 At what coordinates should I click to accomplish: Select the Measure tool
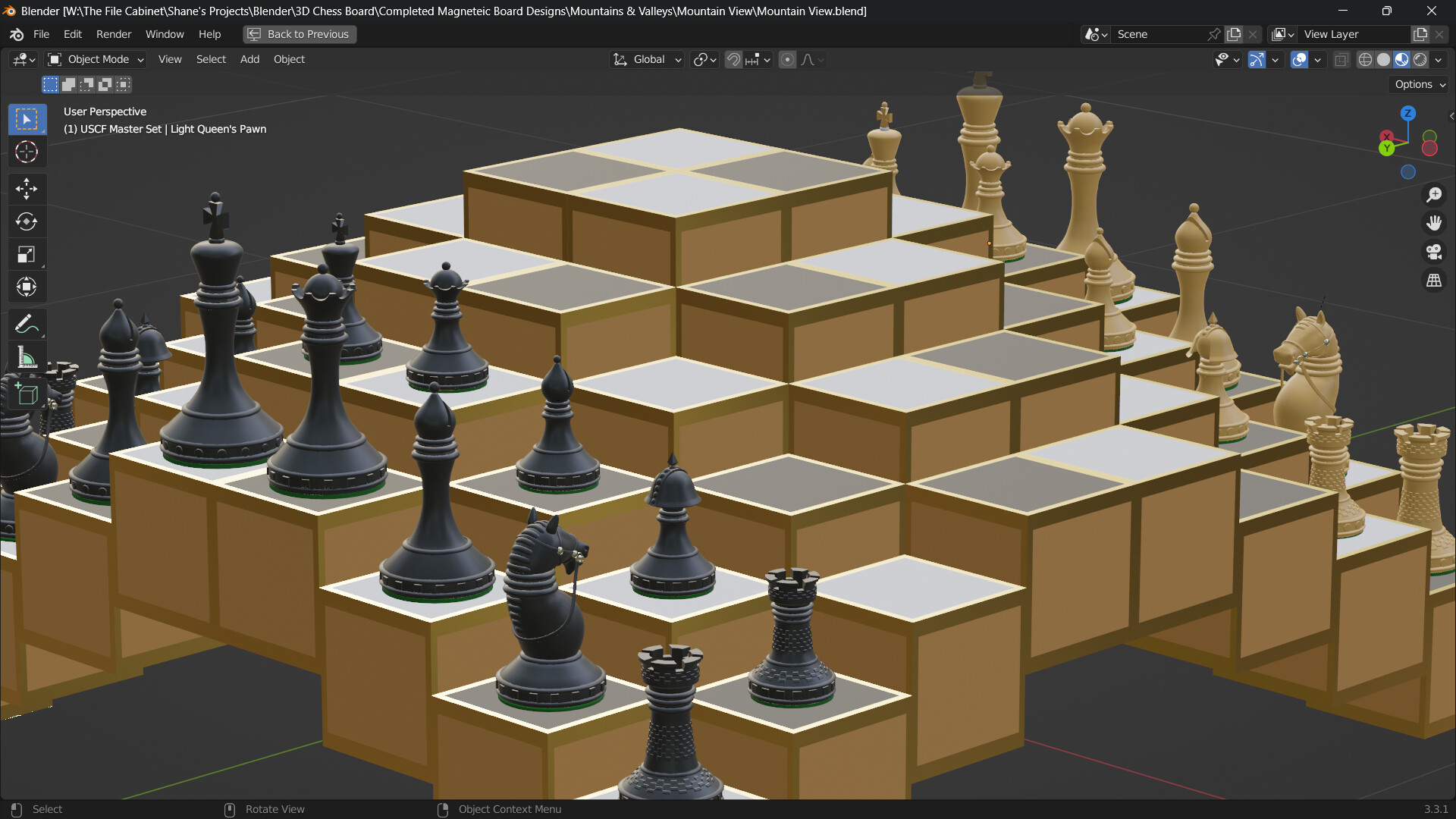(27, 357)
